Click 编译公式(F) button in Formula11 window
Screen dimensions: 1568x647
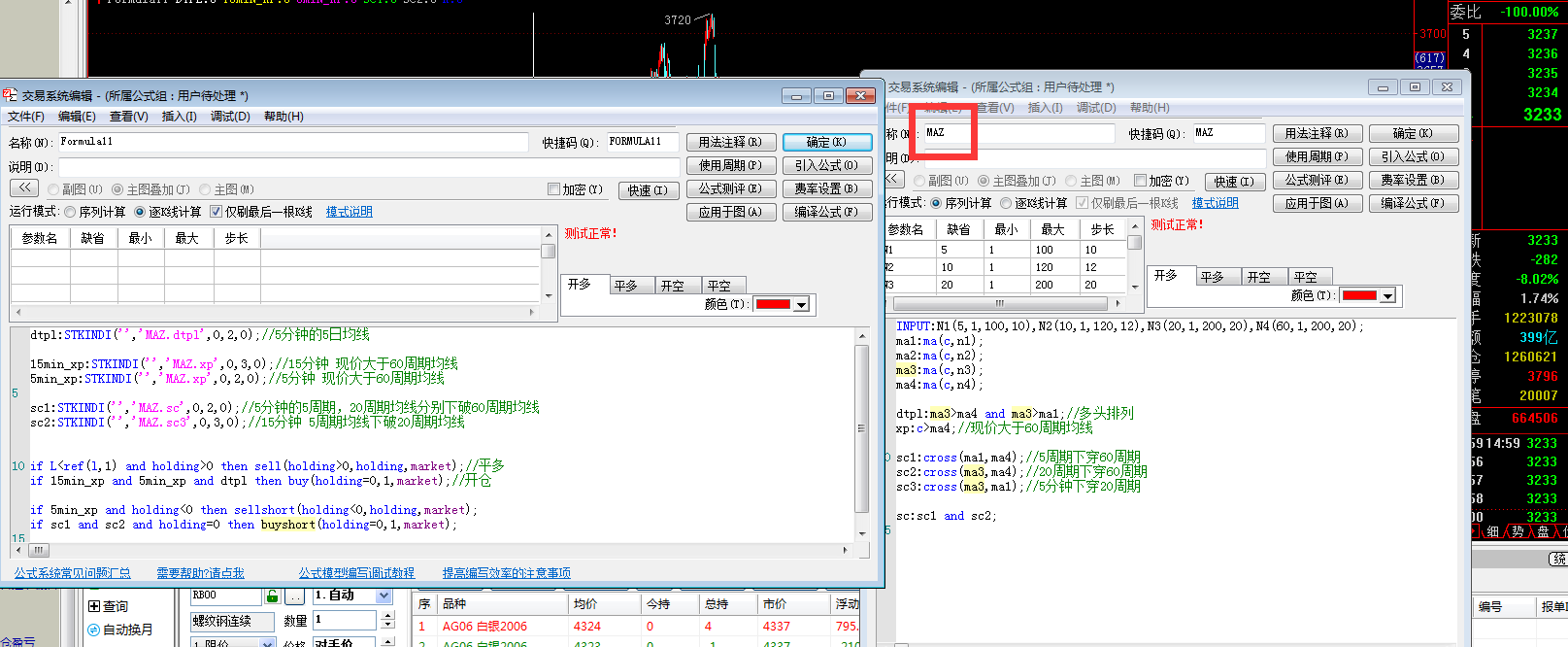point(827,212)
